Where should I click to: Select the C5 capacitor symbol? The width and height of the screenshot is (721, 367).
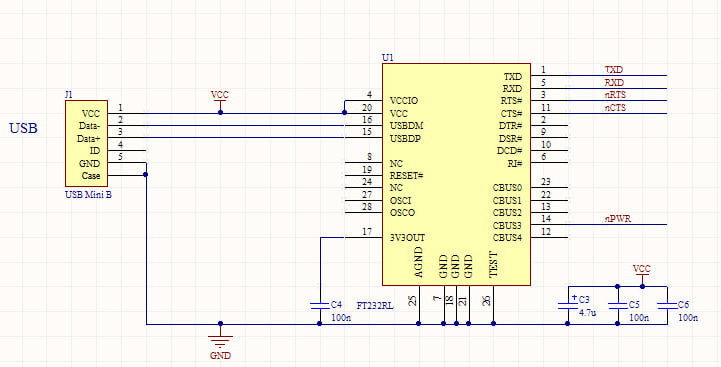[x=618, y=305]
